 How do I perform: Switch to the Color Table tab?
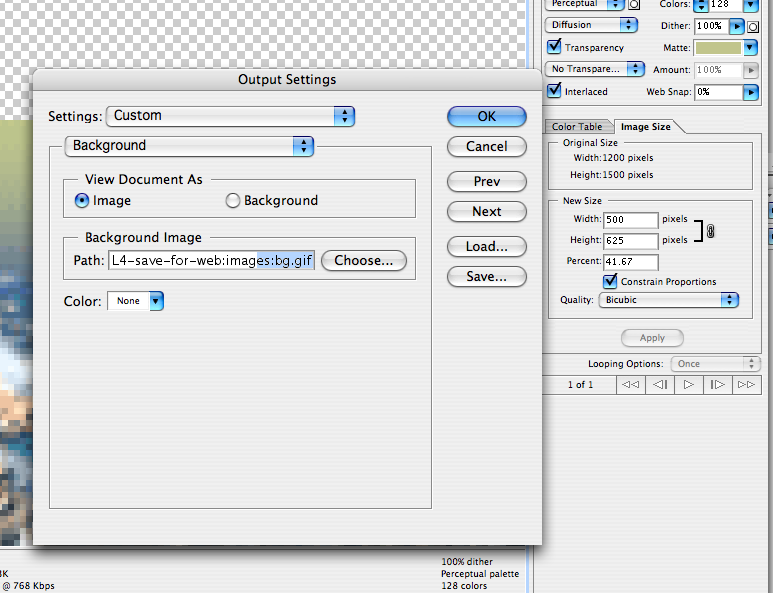tap(577, 127)
